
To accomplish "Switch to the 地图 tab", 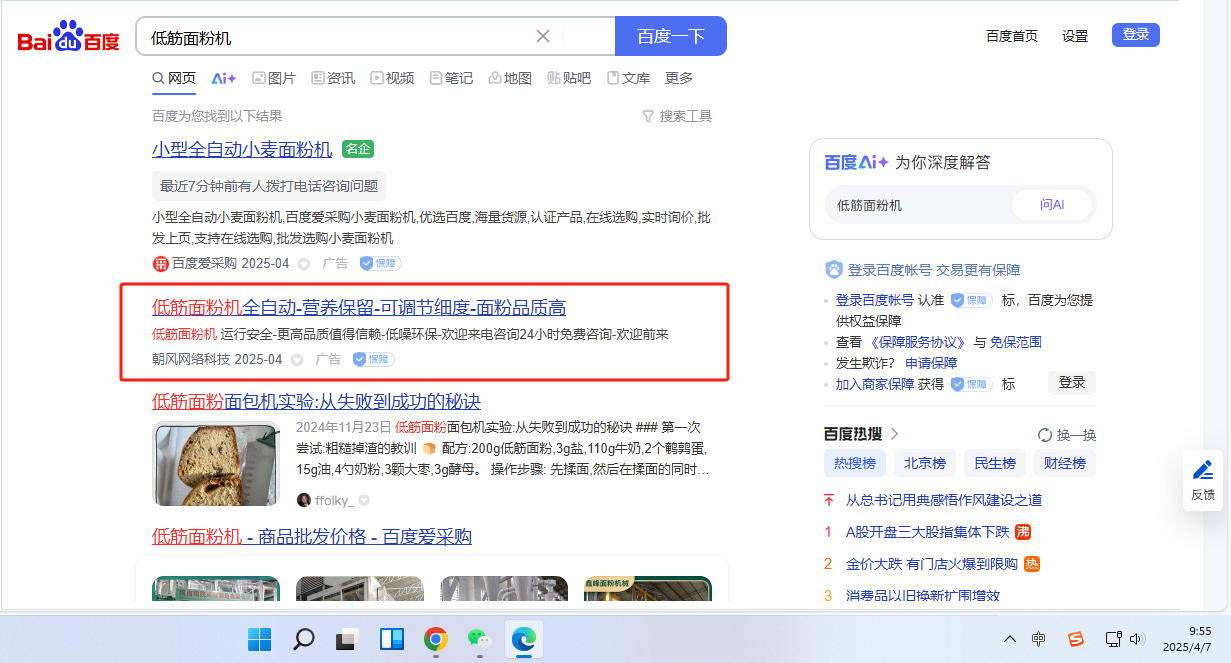I will click(510, 78).
